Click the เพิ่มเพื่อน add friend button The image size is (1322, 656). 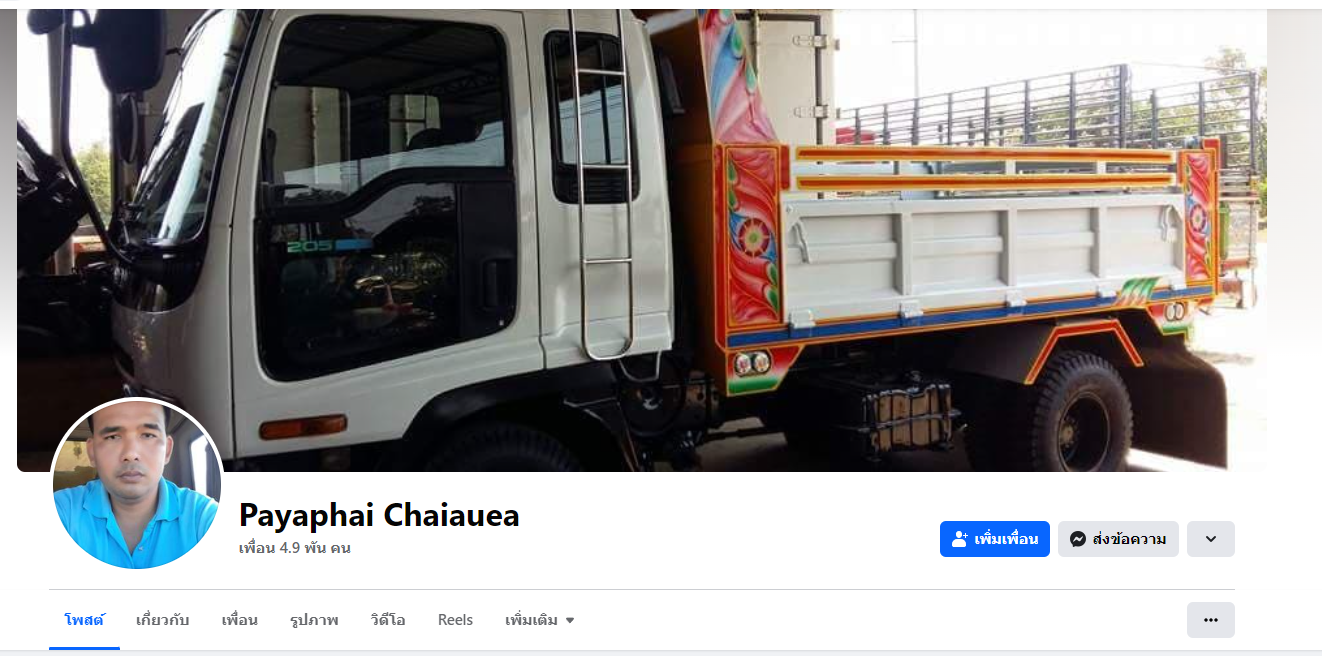click(x=995, y=539)
